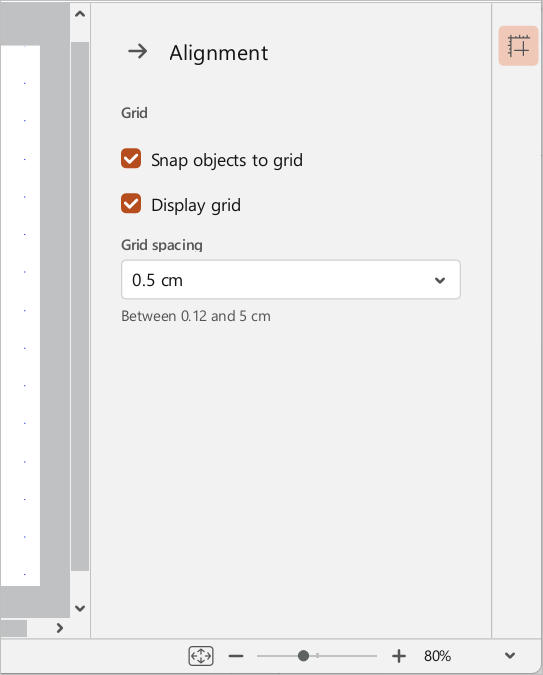The width and height of the screenshot is (543, 675).
Task: Click the vertical scrollbar thumb
Action: point(80,306)
